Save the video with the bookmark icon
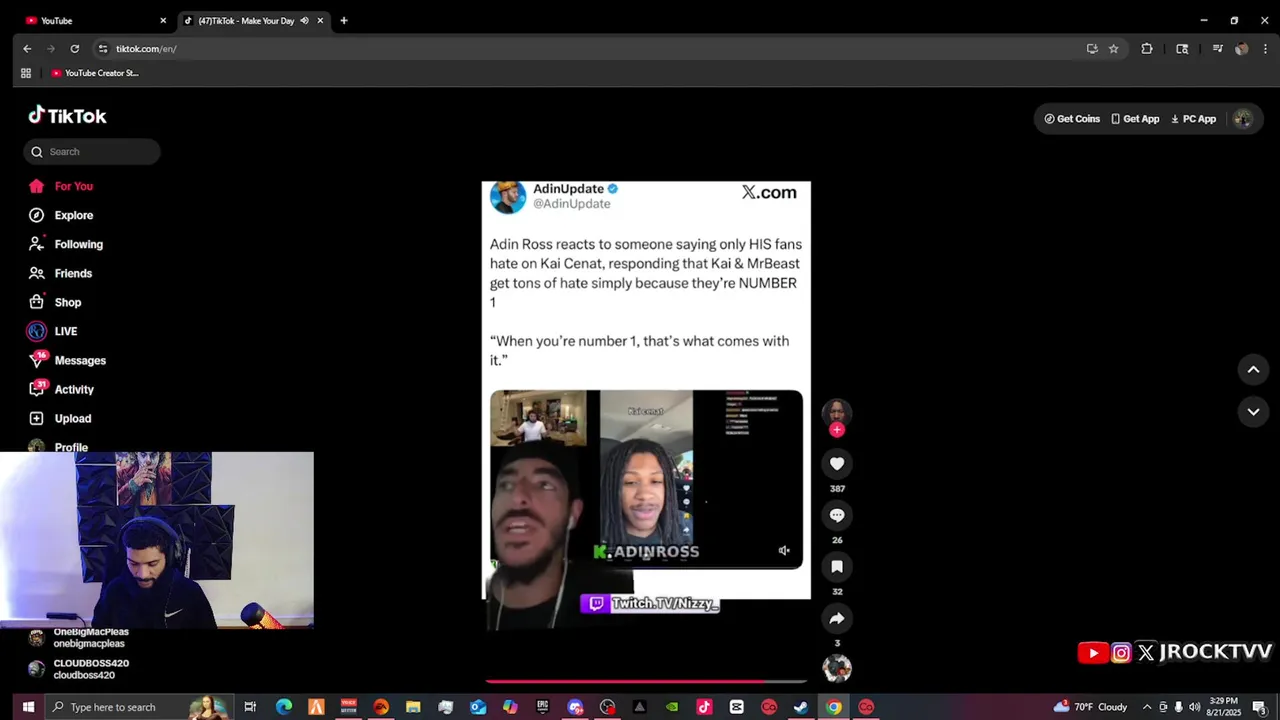This screenshot has height=720, width=1280. [837, 567]
